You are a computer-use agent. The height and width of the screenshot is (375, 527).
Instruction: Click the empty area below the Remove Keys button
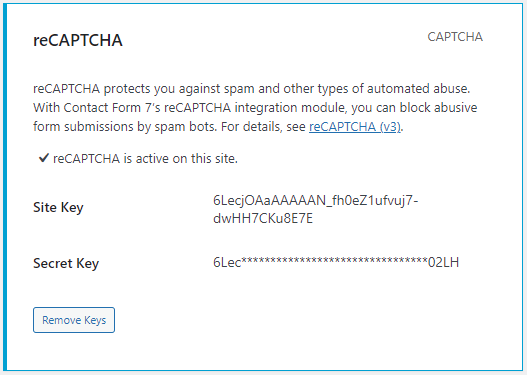click(x=74, y=351)
